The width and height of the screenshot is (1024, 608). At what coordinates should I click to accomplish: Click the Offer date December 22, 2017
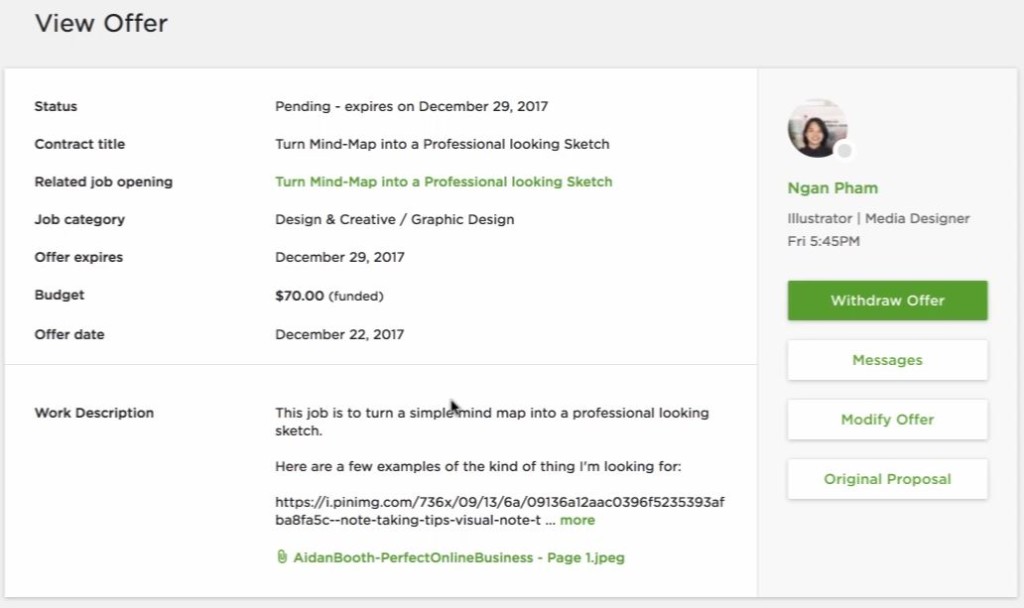[340, 334]
